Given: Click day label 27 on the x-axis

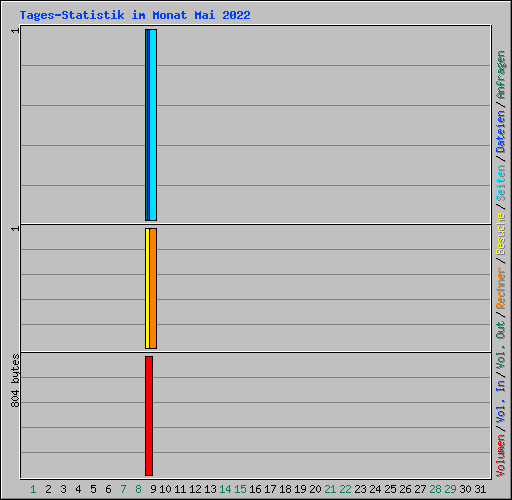Looking at the screenshot, I should (420, 489).
